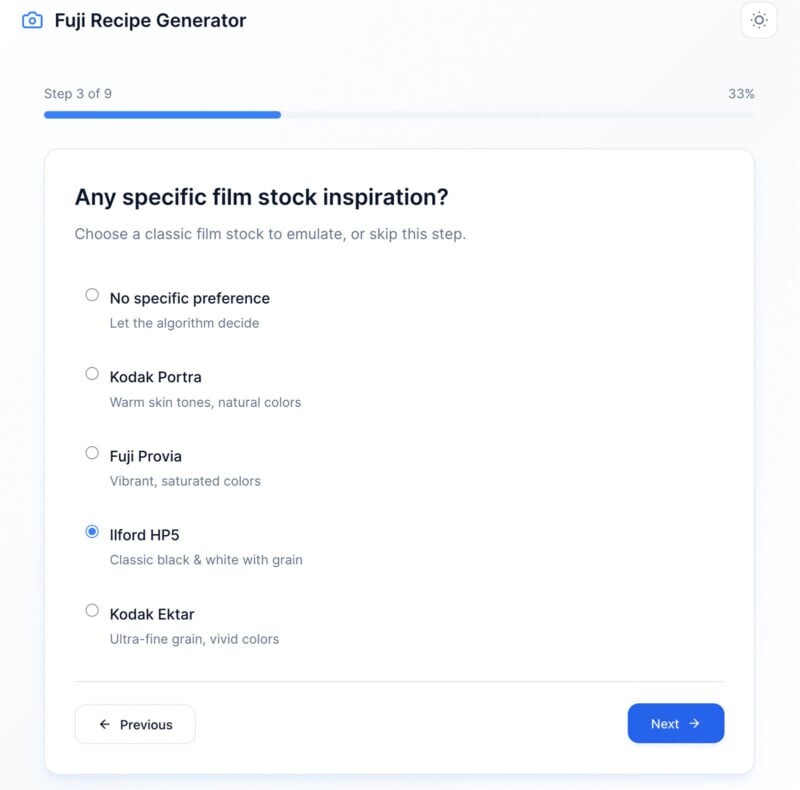The height and width of the screenshot is (790, 800).
Task: Click the left arrow icon on Previous
Action: pyautogui.click(x=105, y=725)
